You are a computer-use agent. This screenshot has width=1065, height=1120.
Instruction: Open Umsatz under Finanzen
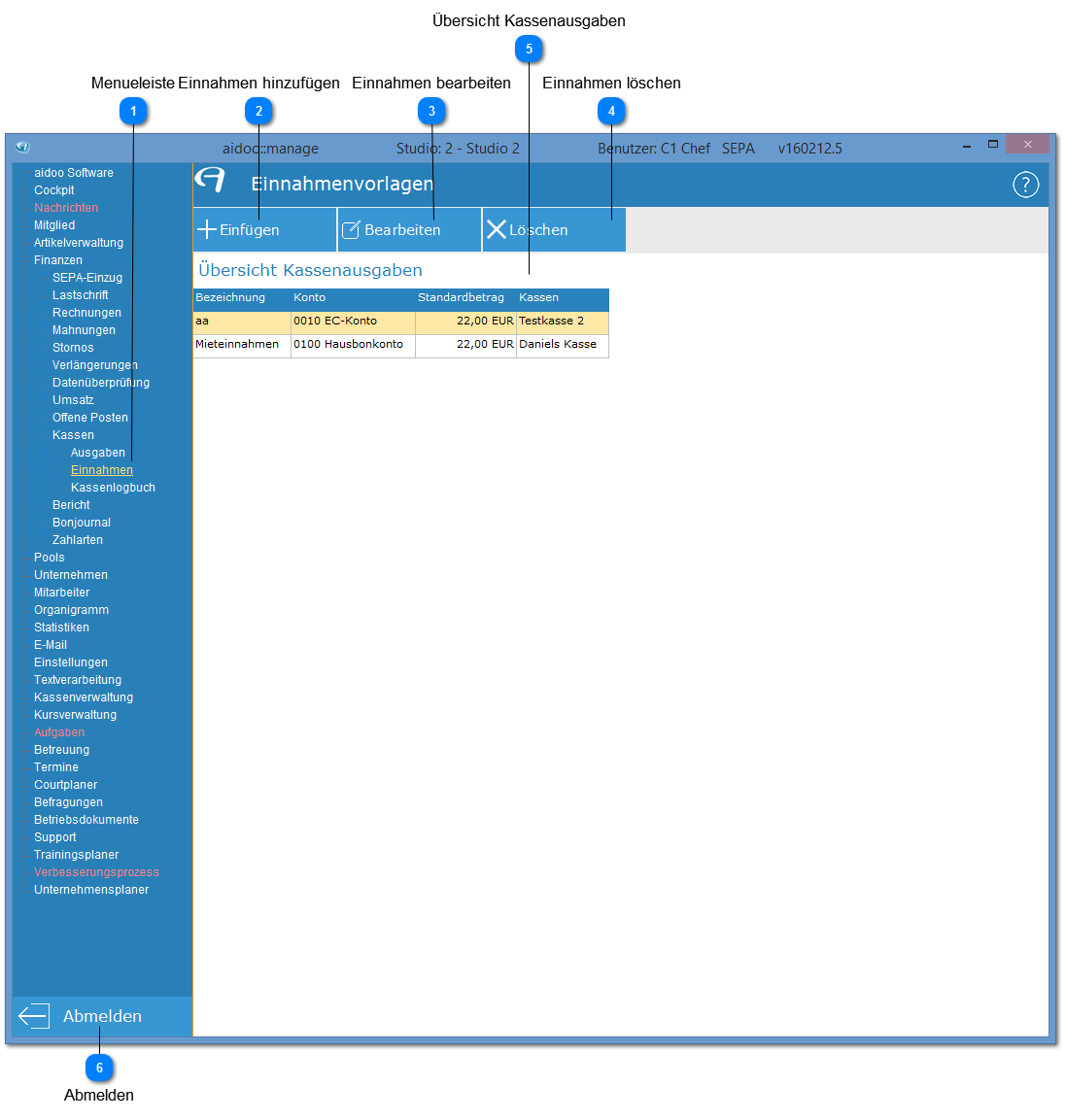tap(73, 400)
